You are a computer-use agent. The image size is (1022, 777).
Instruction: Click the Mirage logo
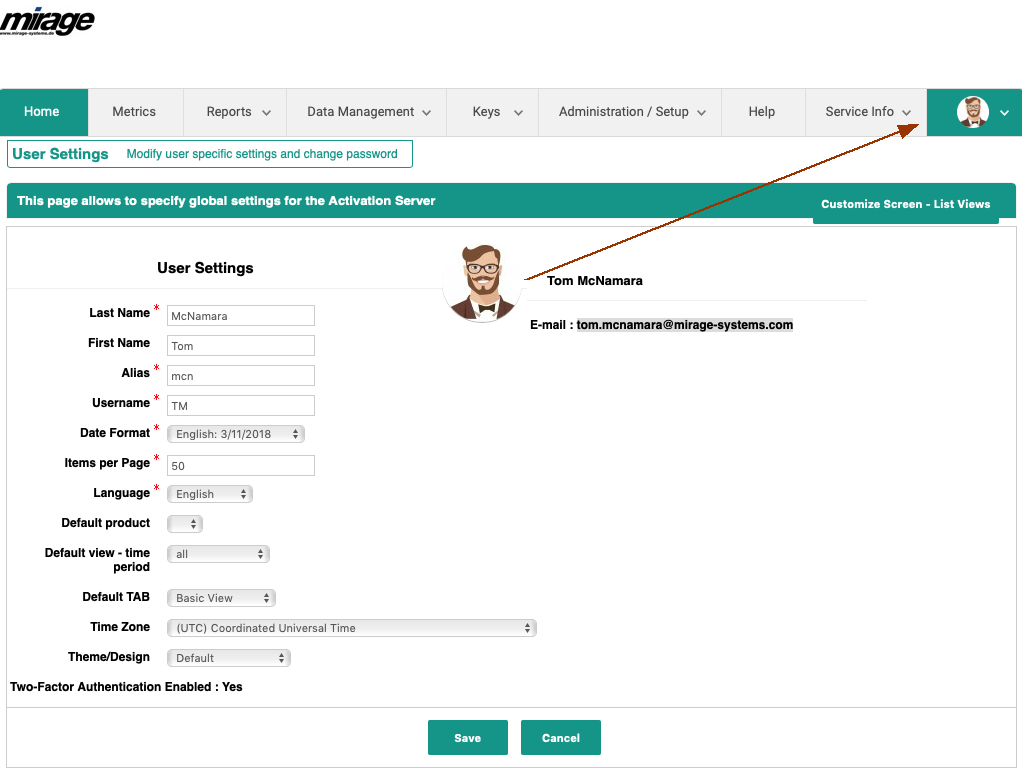click(48, 20)
